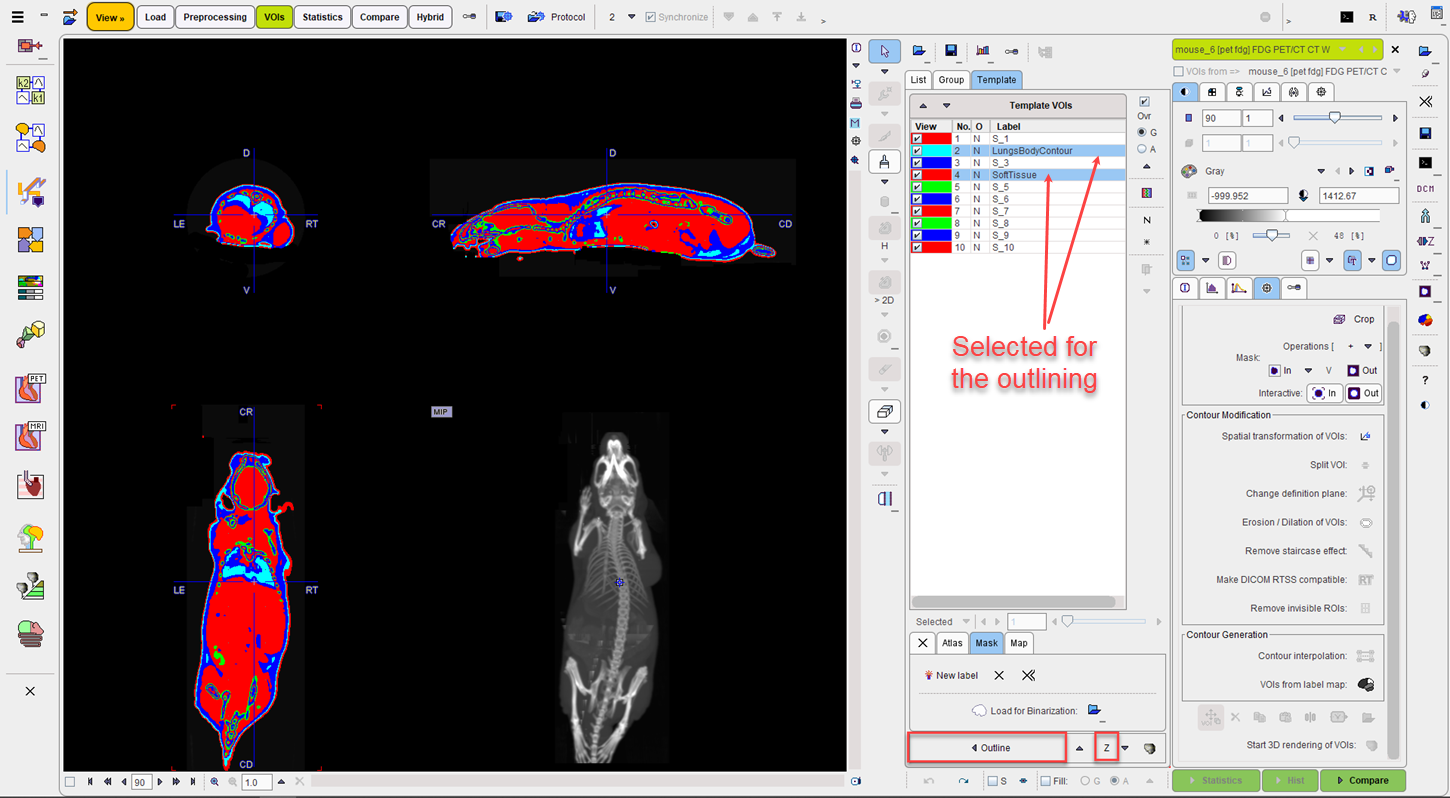
Task: Switch to the Template tab
Action: [x=996, y=80]
